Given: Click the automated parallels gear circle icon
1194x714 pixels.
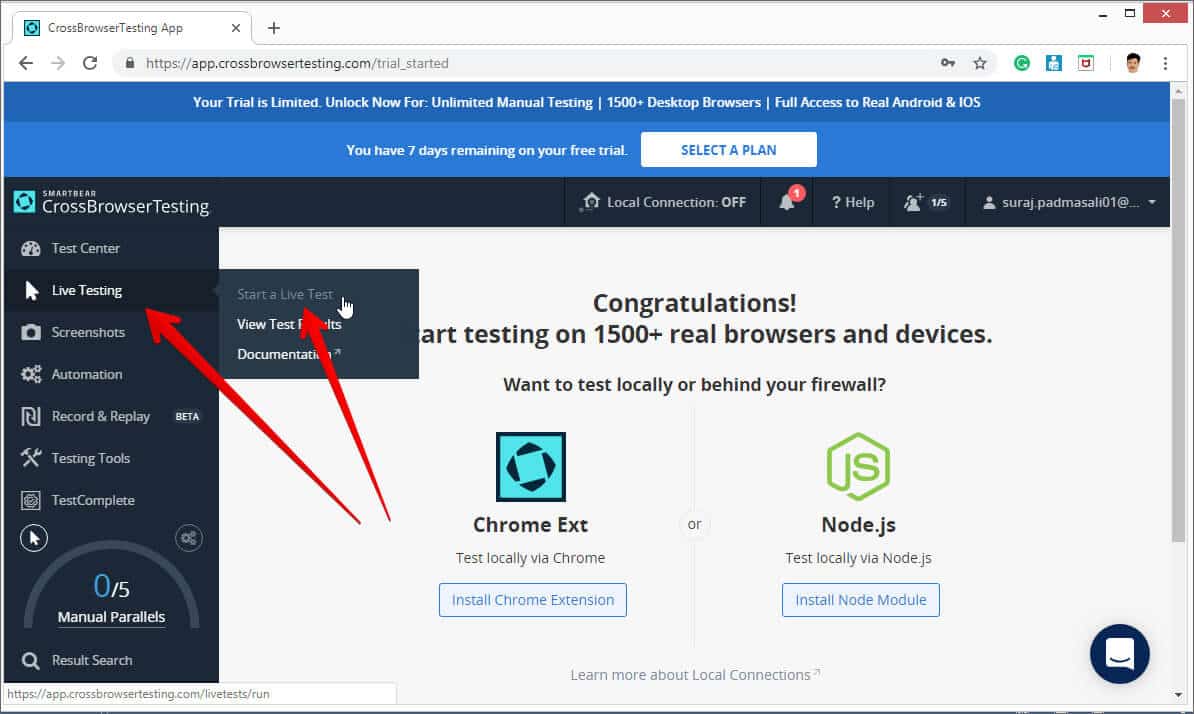Looking at the screenshot, I should pos(188,538).
